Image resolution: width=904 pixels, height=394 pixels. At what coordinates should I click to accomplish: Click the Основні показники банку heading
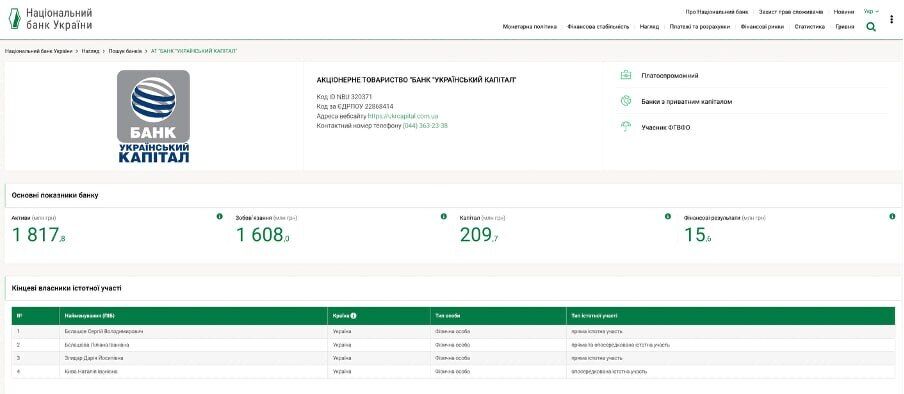point(55,195)
